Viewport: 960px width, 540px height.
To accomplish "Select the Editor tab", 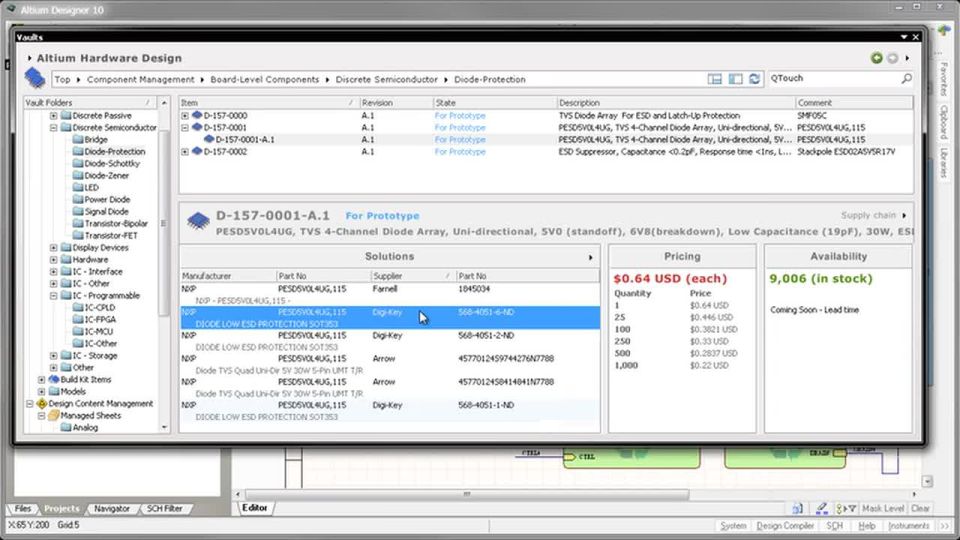I will pyautogui.click(x=254, y=508).
